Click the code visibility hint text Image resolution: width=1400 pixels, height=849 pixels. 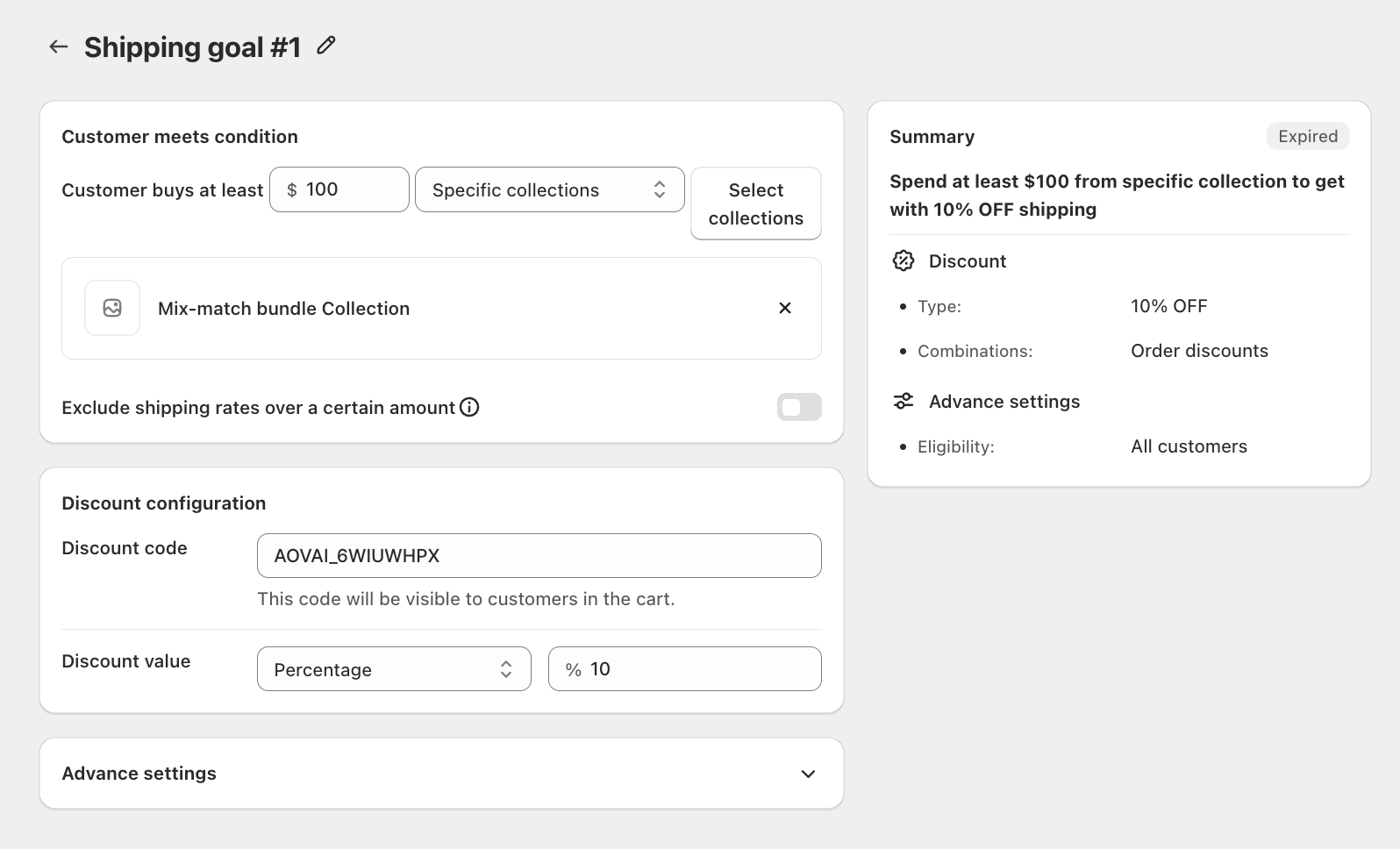pos(466,599)
